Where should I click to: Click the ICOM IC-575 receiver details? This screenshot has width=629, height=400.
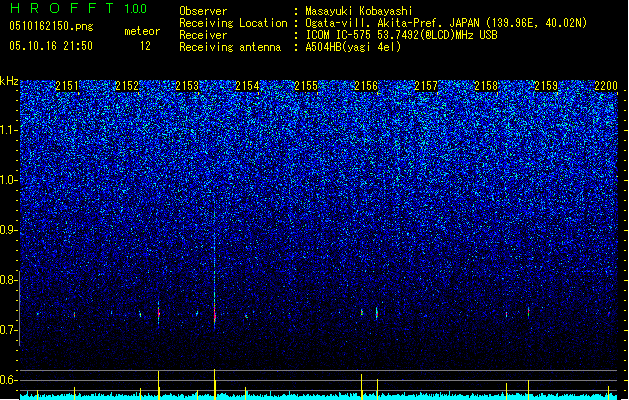pos(401,35)
